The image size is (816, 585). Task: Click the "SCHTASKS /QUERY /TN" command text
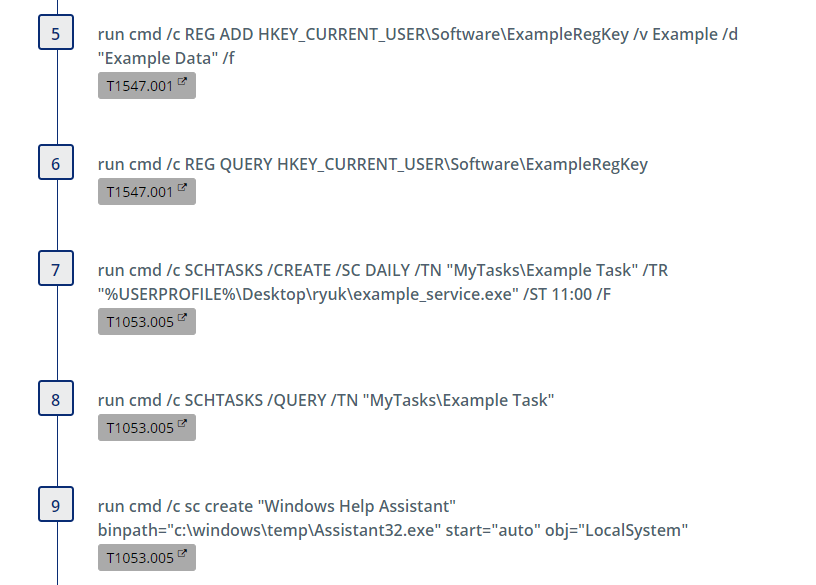[x=326, y=400]
